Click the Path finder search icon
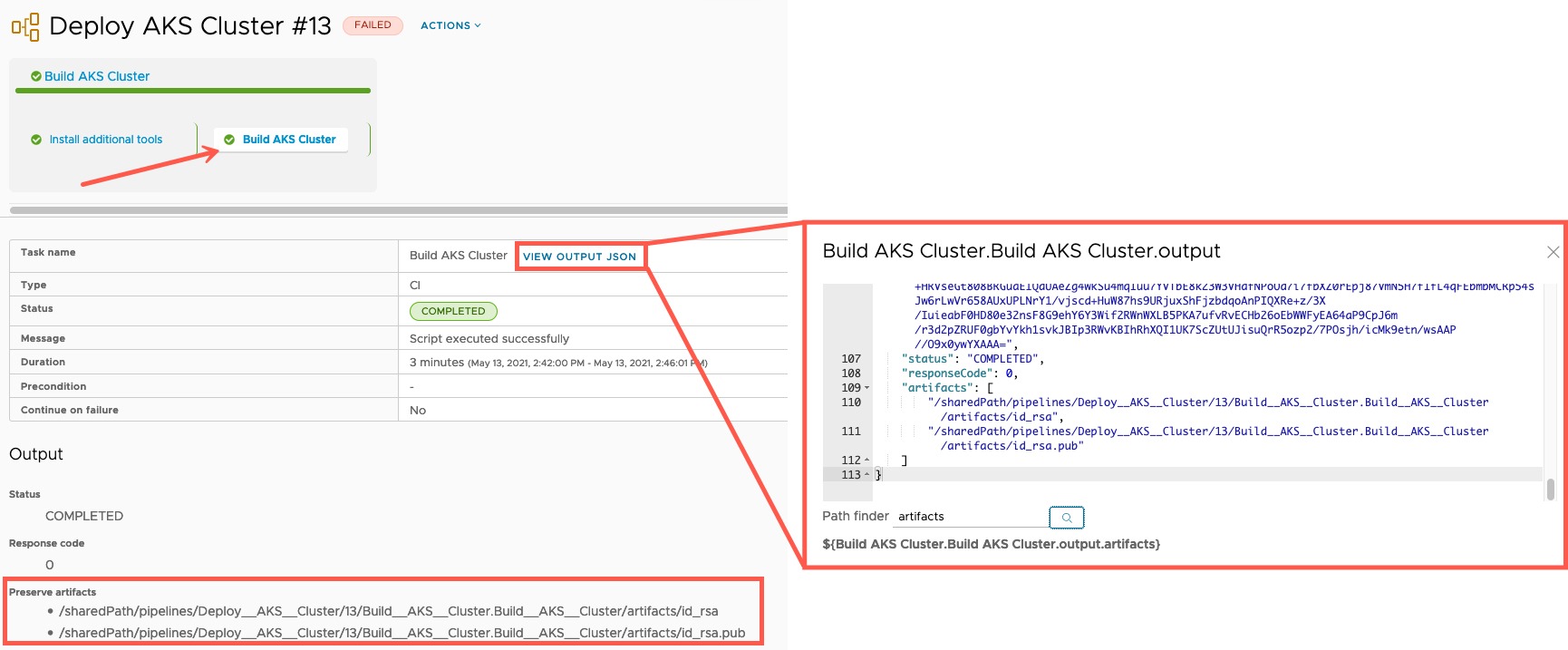Screen dimensions: 1568x650 pyautogui.click(x=1067, y=518)
